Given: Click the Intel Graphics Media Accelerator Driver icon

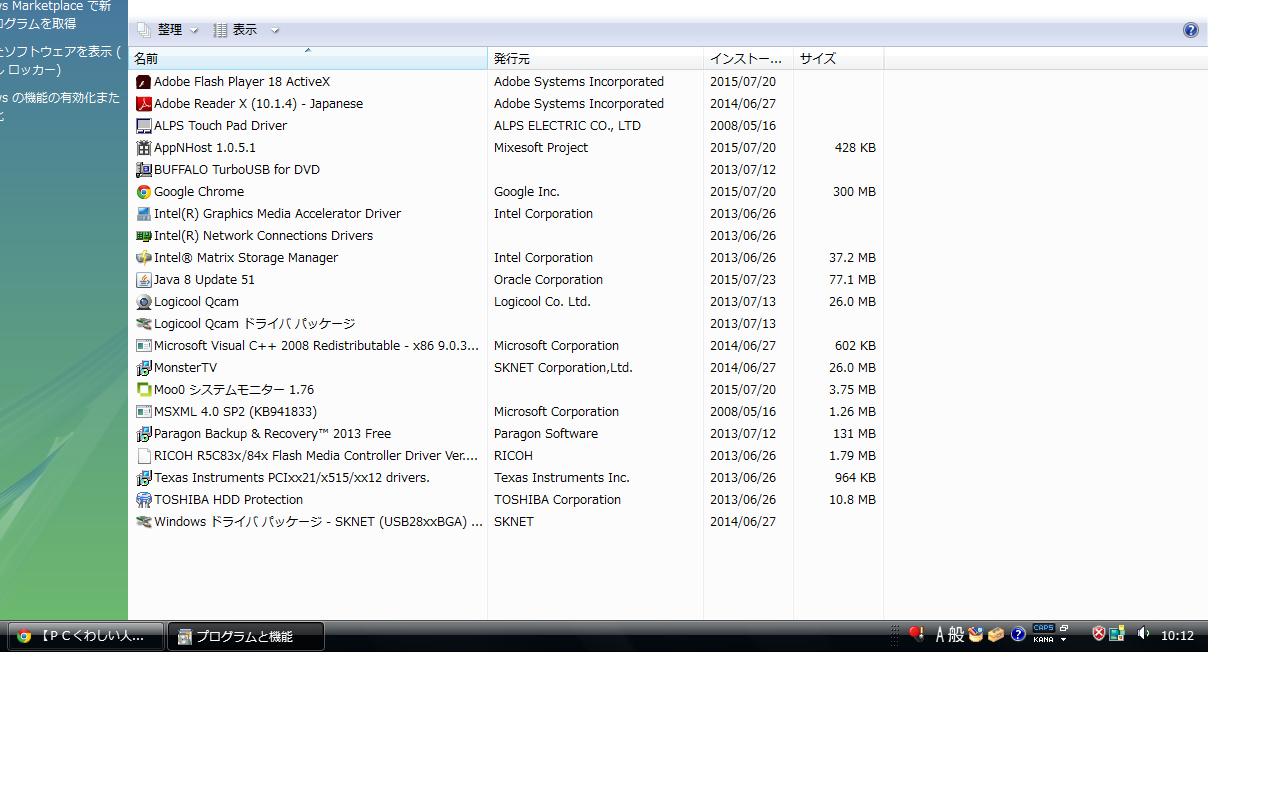Looking at the screenshot, I should [x=144, y=214].
